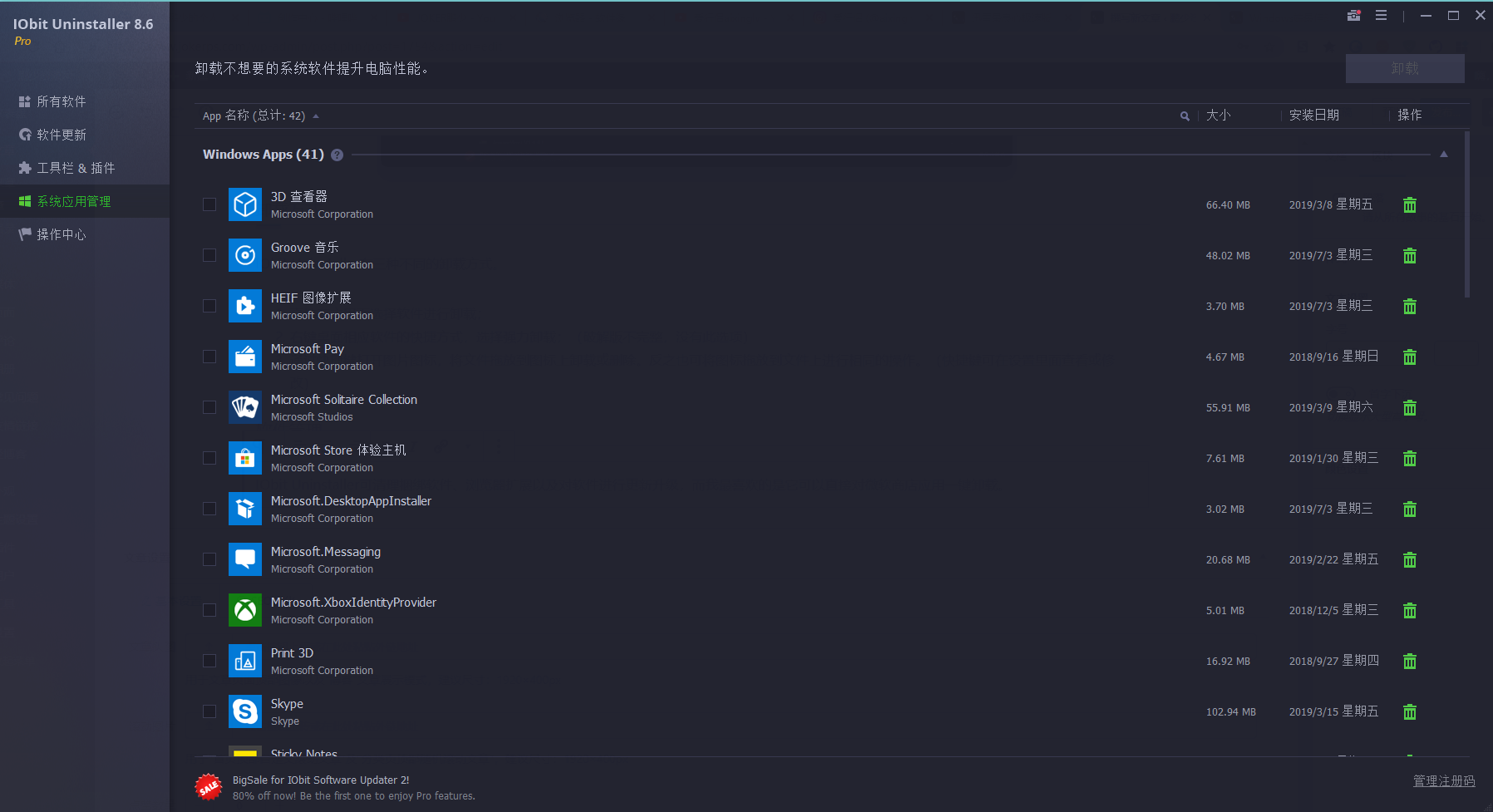Click install date 2018/12/5 星期三
The height and width of the screenshot is (812, 1493).
[x=1333, y=610]
